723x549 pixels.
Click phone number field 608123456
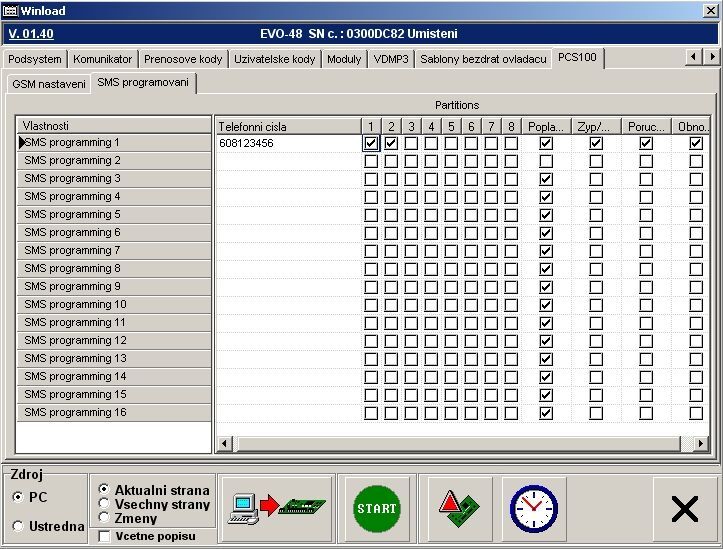tap(287, 143)
